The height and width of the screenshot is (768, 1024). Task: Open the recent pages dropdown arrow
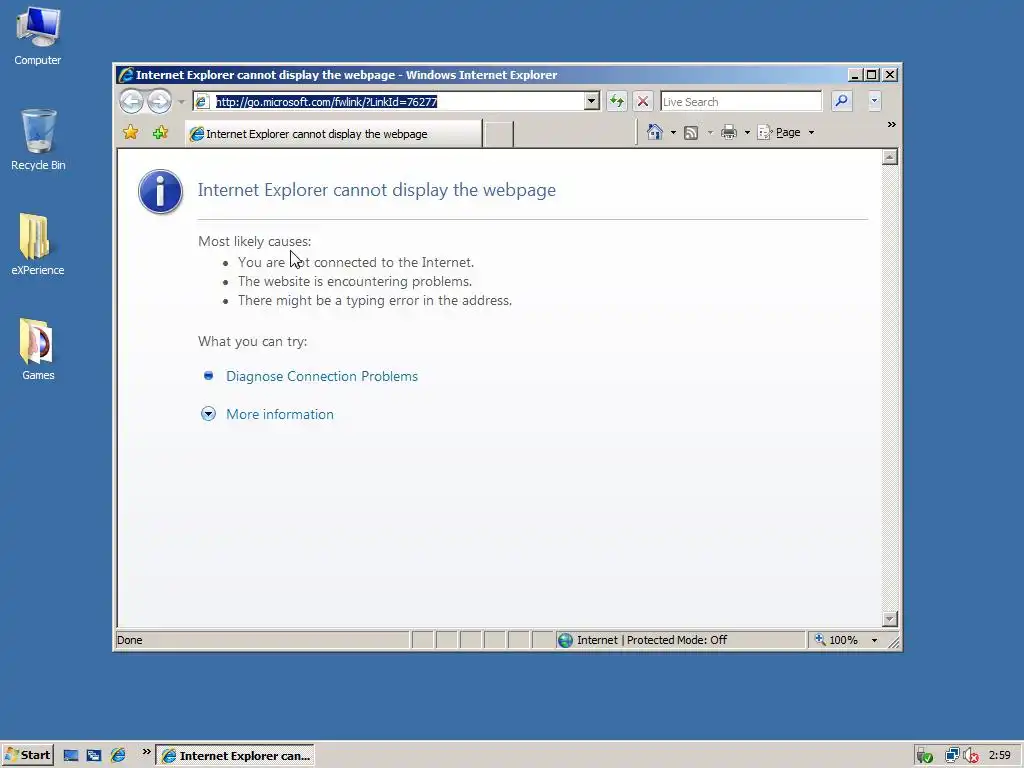[181, 102]
